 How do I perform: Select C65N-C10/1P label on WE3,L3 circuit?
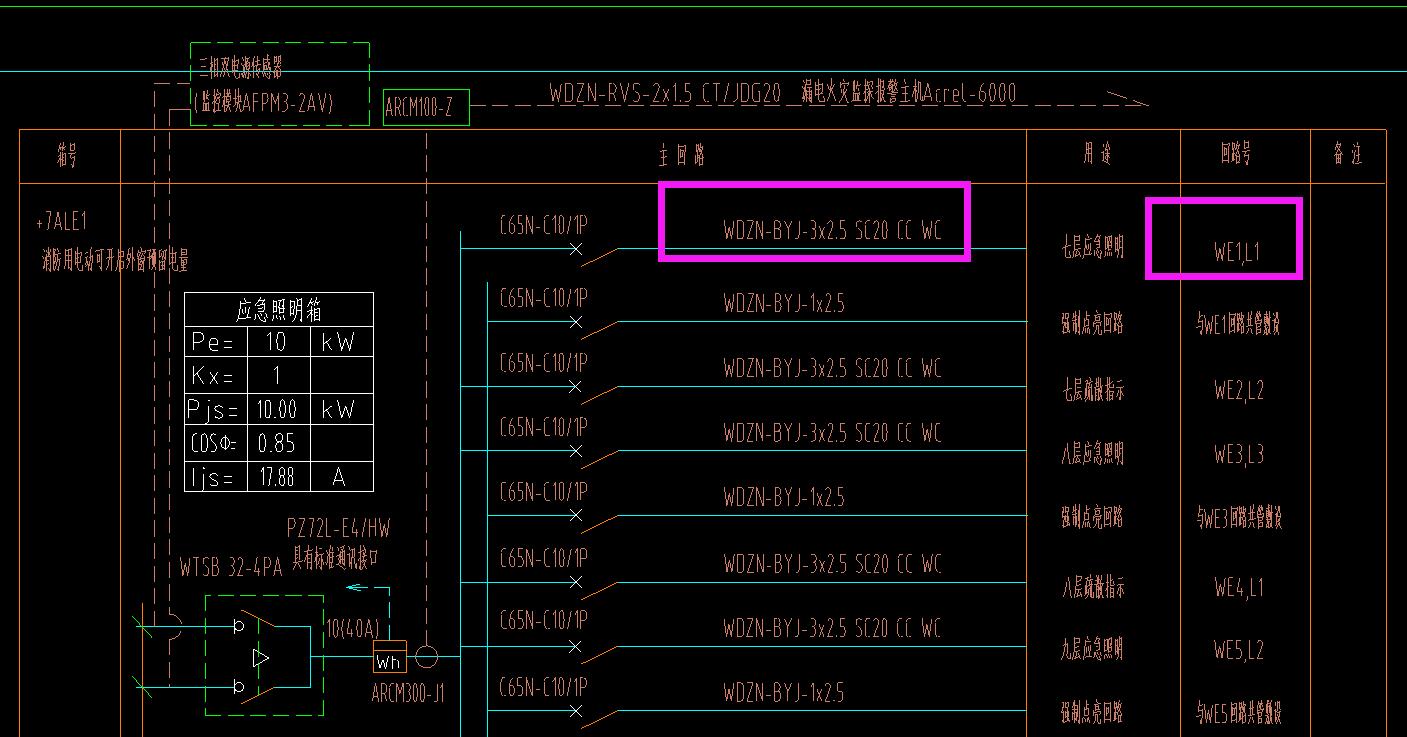point(543,428)
